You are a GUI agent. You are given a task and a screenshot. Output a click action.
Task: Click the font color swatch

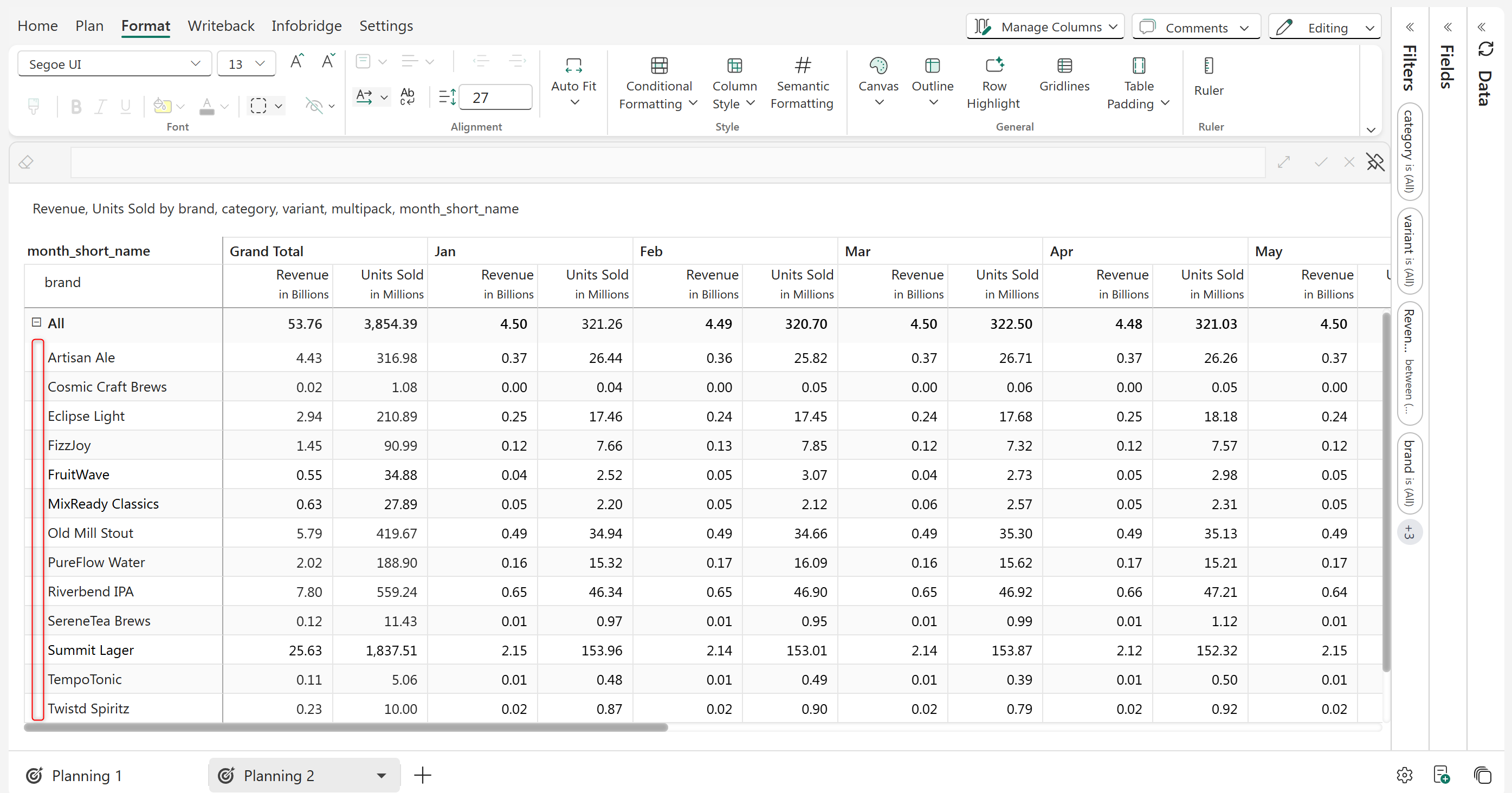(x=206, y=107)
